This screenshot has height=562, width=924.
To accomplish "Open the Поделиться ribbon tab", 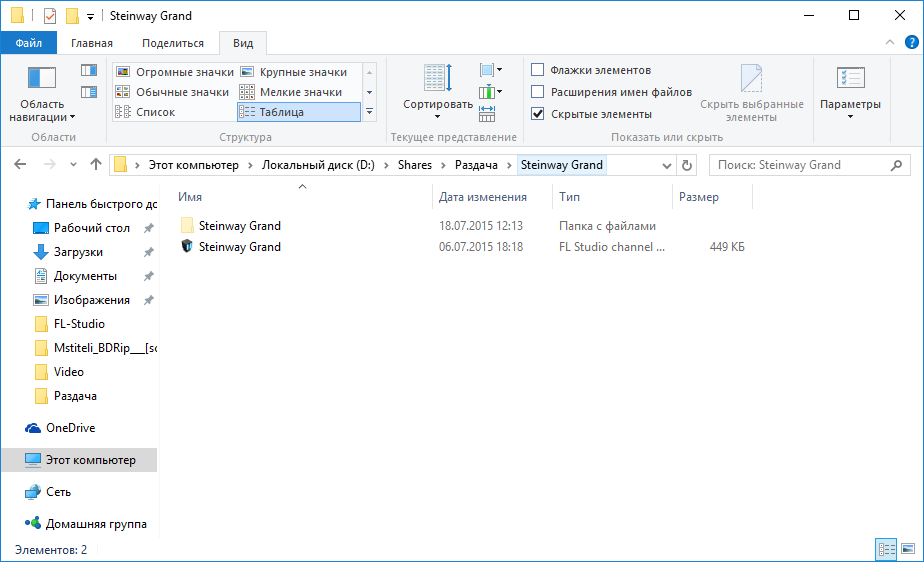I will [x=172, y=43].
